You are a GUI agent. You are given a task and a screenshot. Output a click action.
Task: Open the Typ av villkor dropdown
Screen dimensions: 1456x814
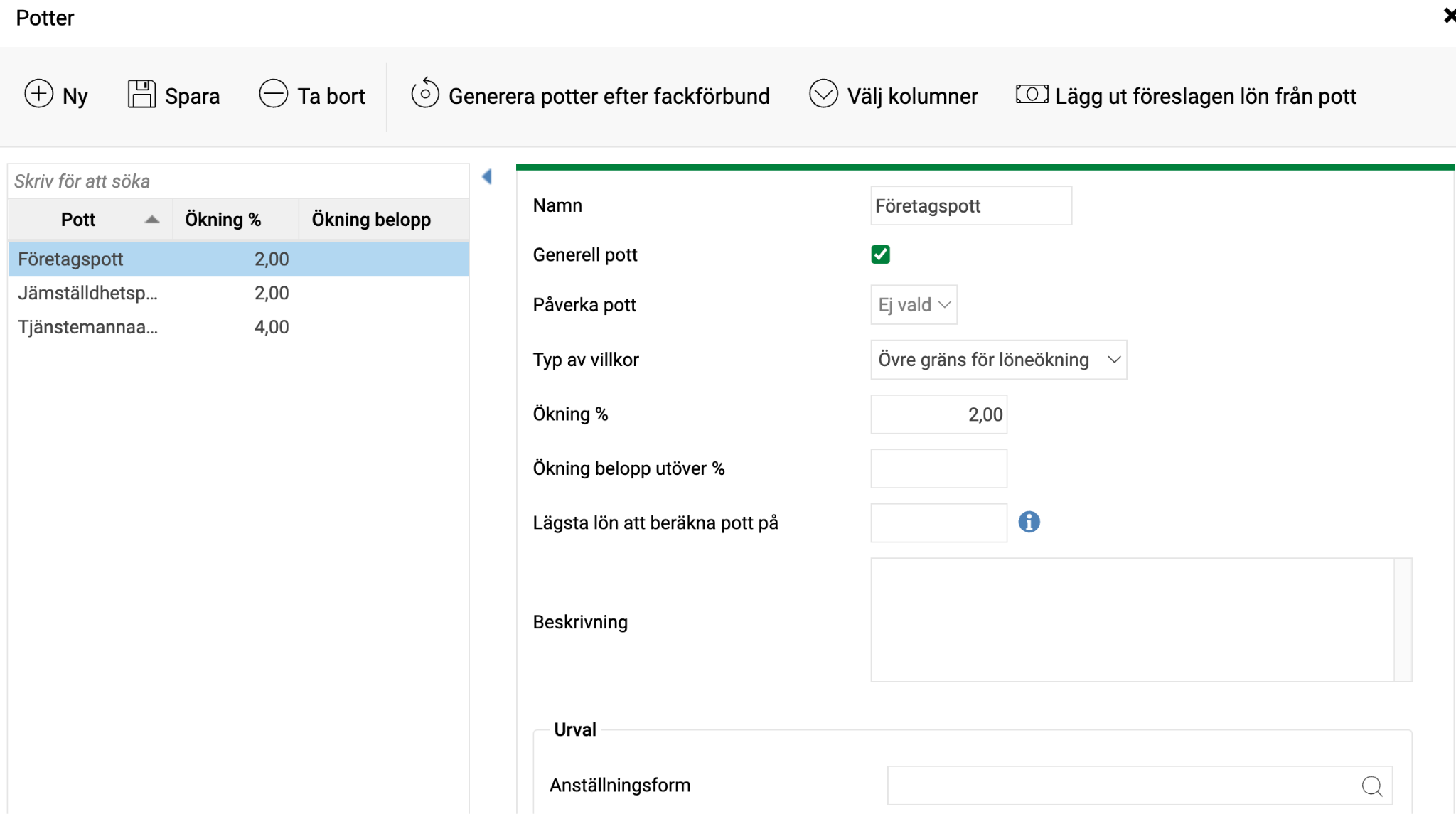998,360
